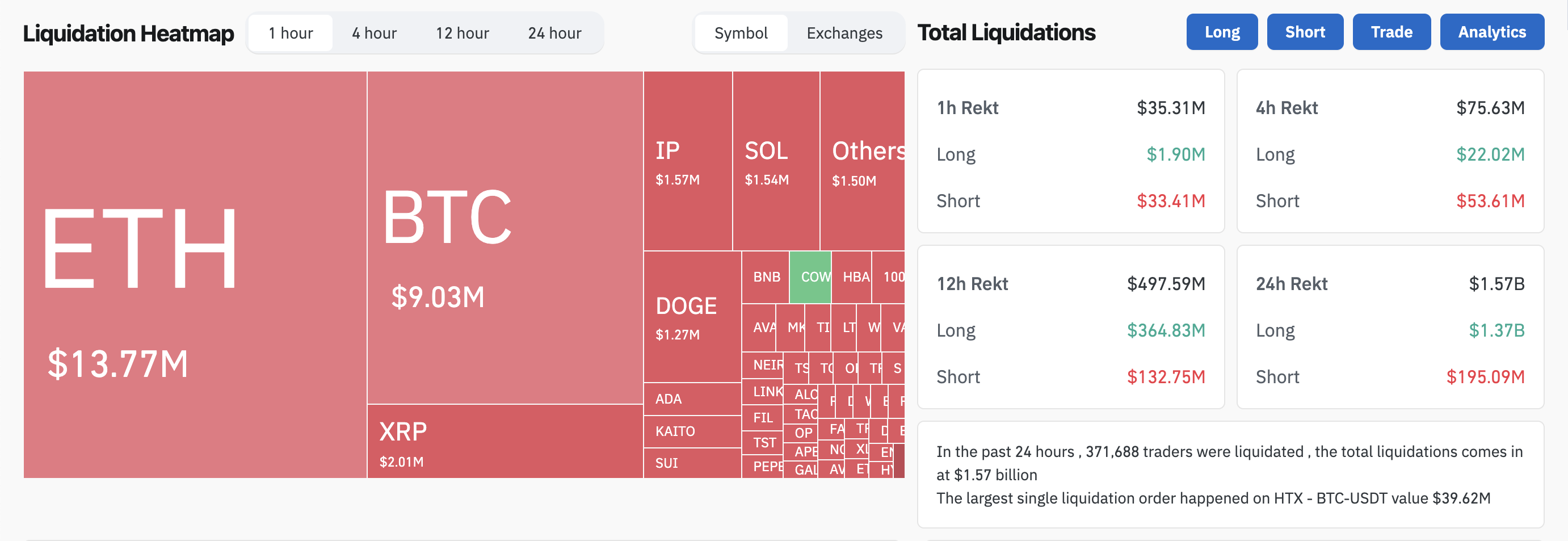This screenshot has width=1568, height=541.
Task: Open the Trade page
Action: pyautogui.click(x=1392, y=32)
